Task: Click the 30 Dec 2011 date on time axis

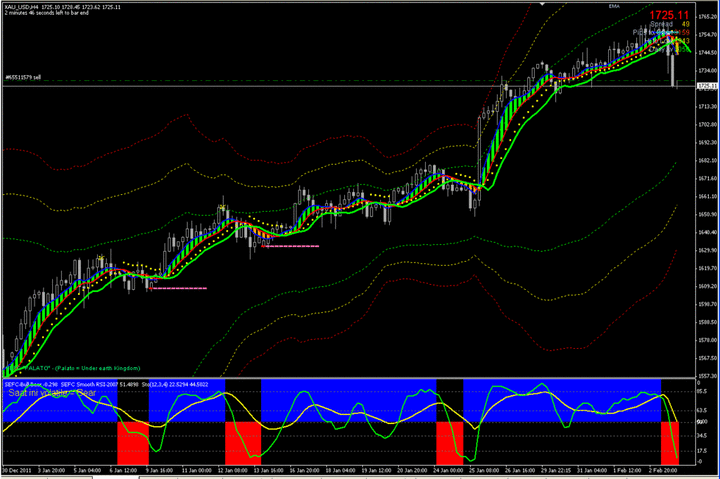Action: point(20,471)
